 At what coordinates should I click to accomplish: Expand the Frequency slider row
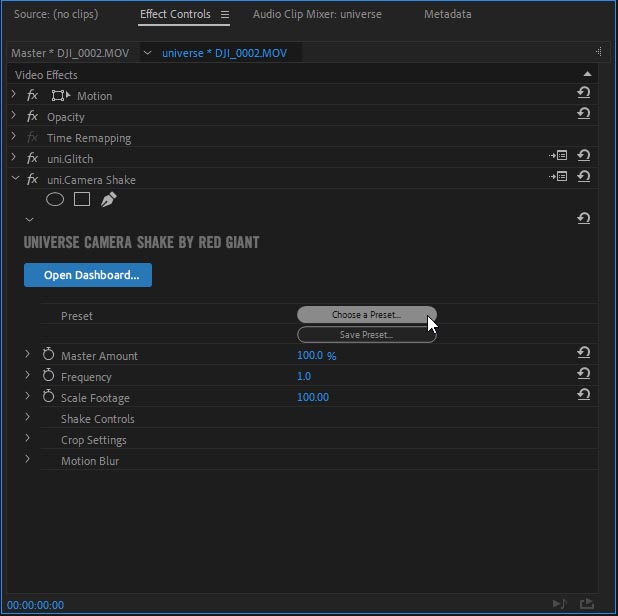click(x=27, y=375)
